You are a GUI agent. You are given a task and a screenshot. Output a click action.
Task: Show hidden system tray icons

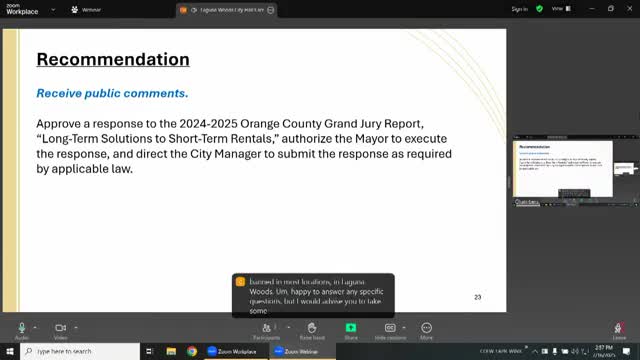(x=535, y=351)
